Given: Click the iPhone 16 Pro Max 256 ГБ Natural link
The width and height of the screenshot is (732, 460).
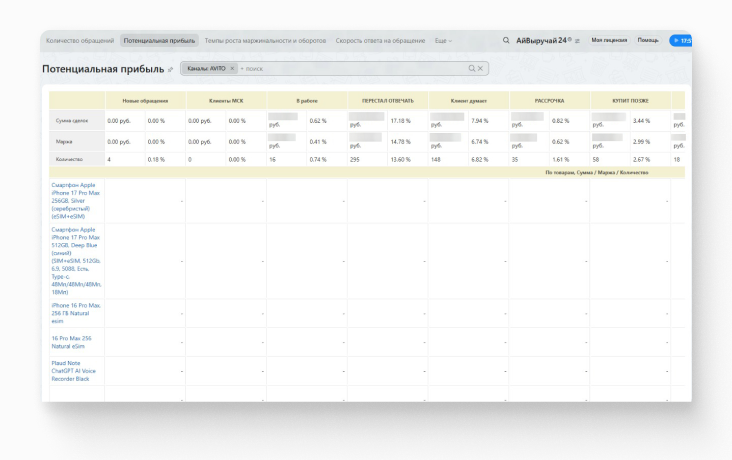Looking at the screenshot, I should click(x=76, y=312).
